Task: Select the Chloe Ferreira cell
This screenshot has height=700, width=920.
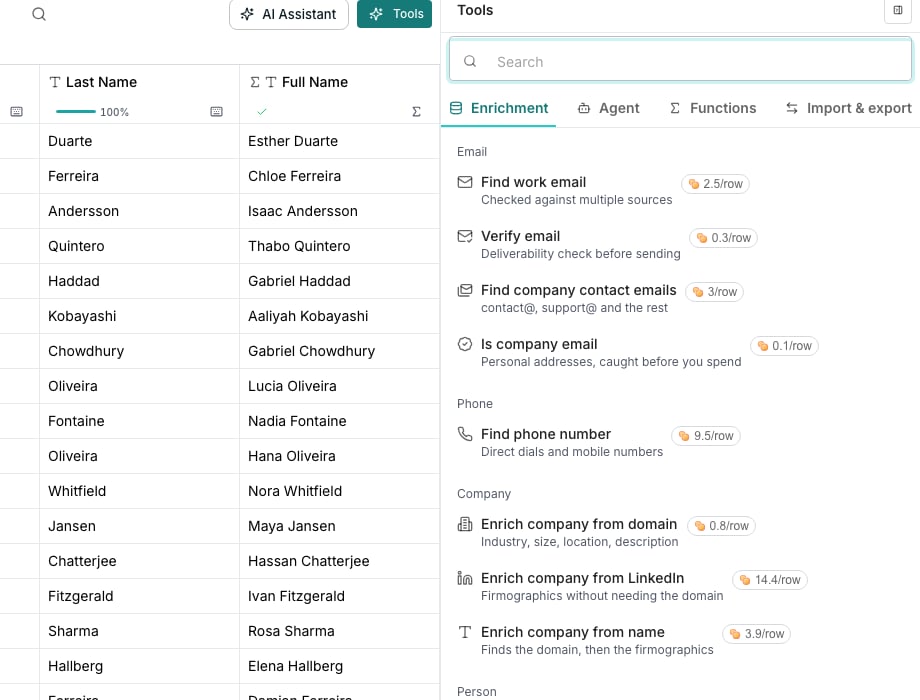Action: coord(339,176)
